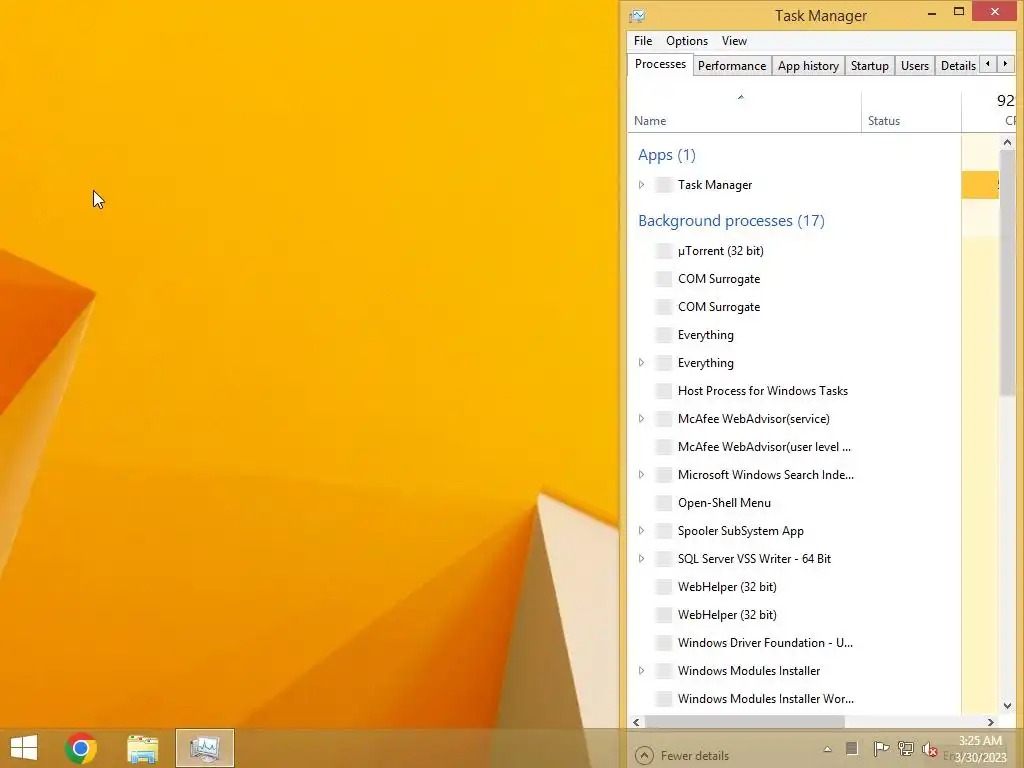
Task: Sort processes by the Name column header
Action: pos(744,112)
